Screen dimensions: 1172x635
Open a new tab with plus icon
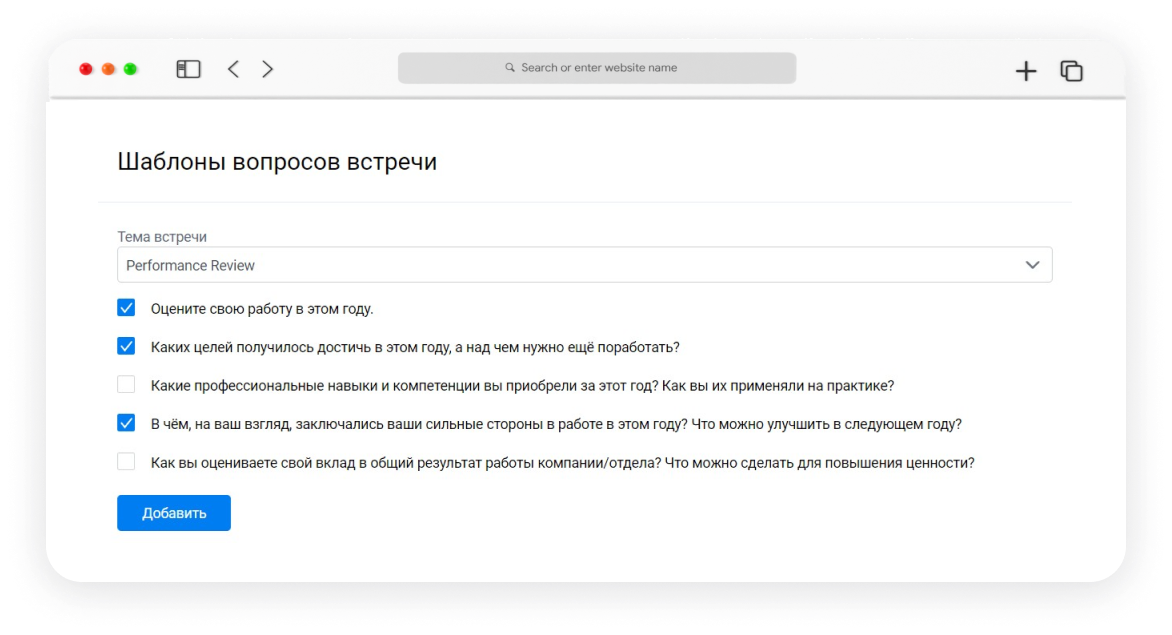[1026, 71]
